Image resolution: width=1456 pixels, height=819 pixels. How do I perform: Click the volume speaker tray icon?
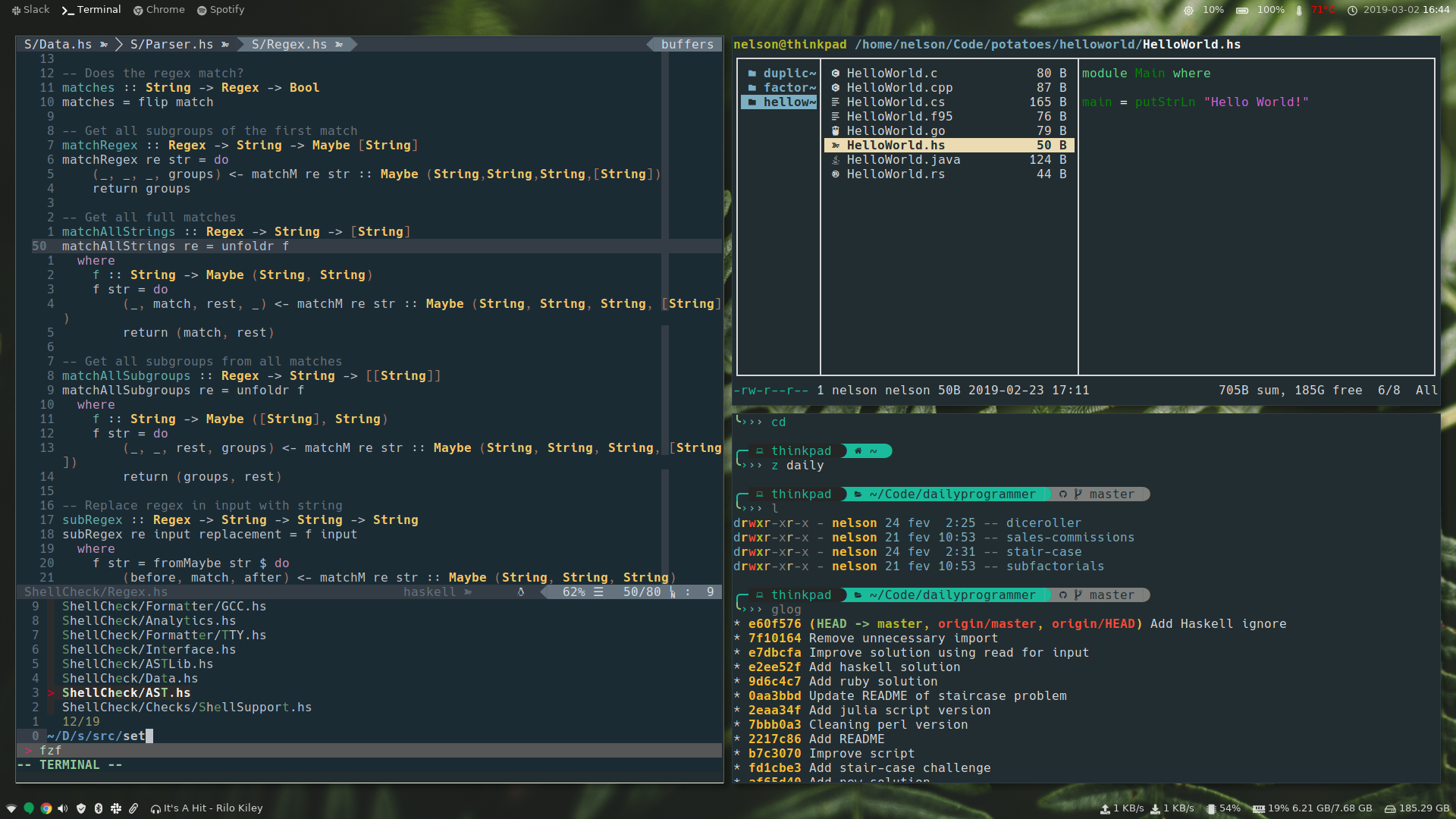tap(63, 808)
